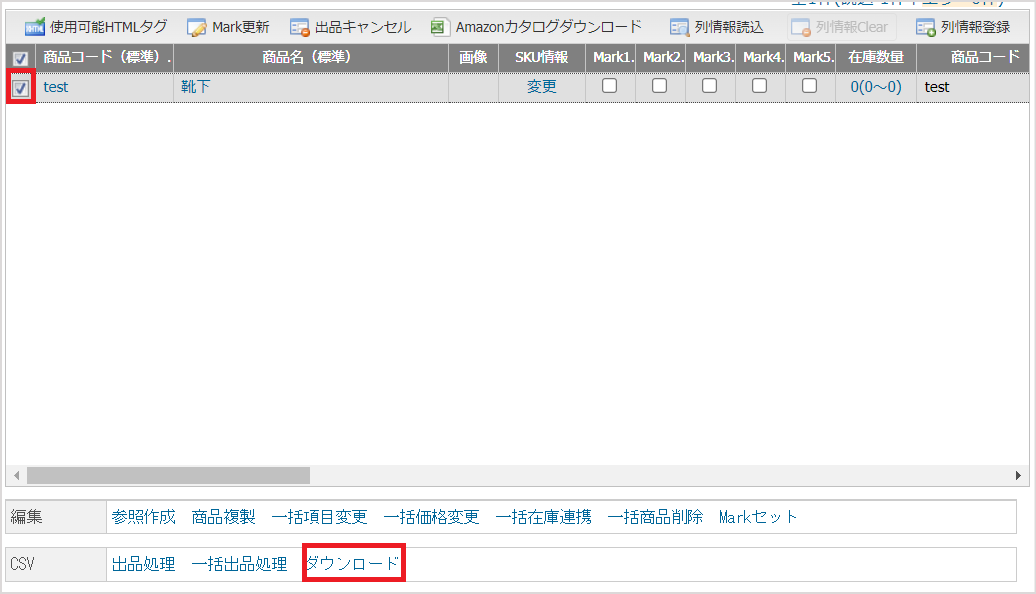Open 使用可能HTMLタグ text label
The width and height of the screenshot is (1036, 594).
[109, 27]
